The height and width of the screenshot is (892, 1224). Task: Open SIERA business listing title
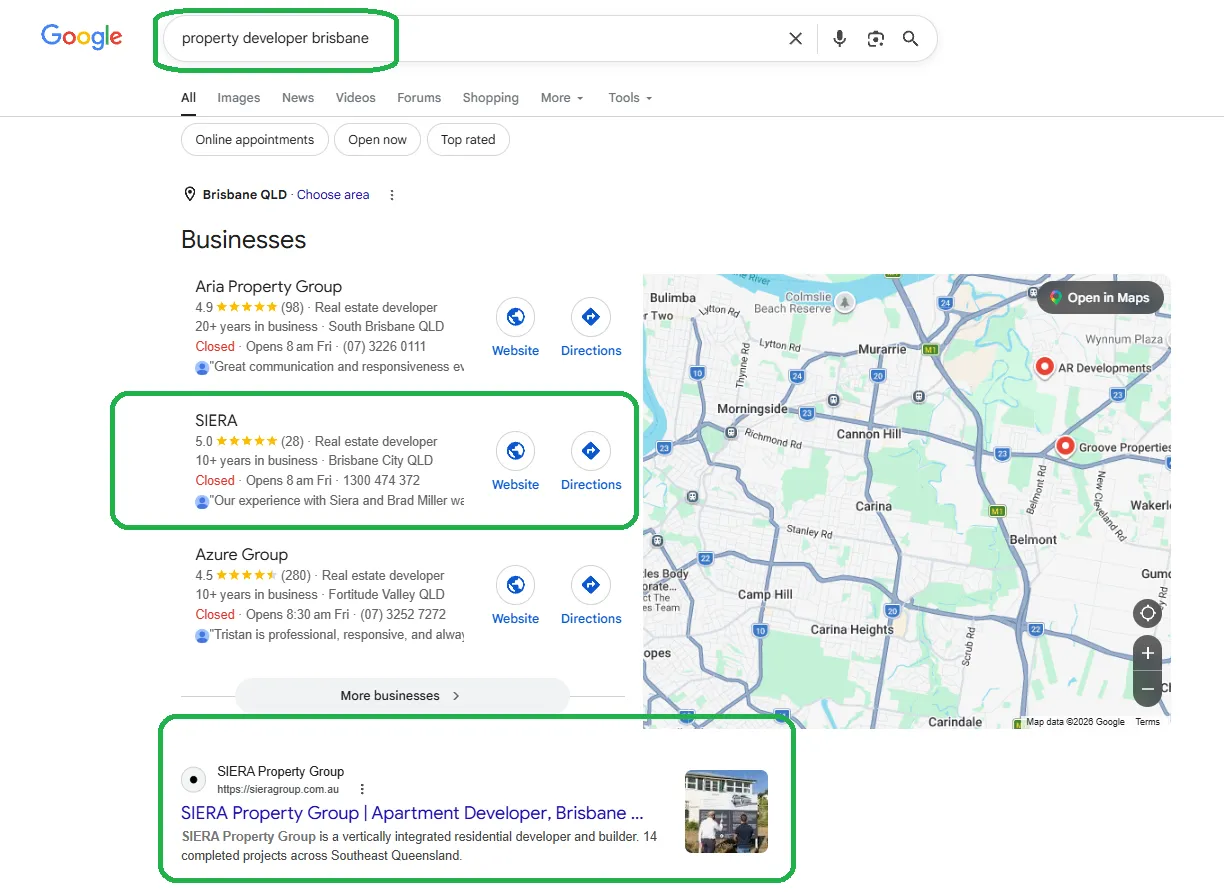click(217, 420)
